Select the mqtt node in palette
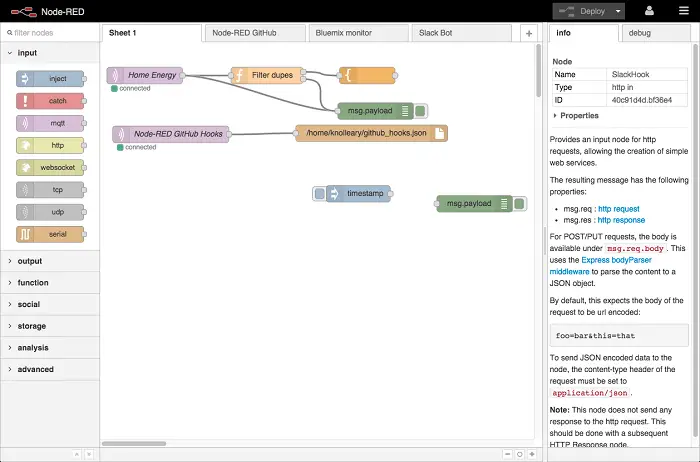700x462 pixels. [50, 123]
